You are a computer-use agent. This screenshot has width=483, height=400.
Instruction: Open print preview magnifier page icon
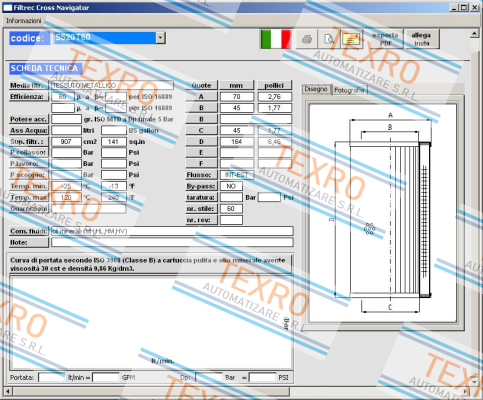[x=329, y=39]
